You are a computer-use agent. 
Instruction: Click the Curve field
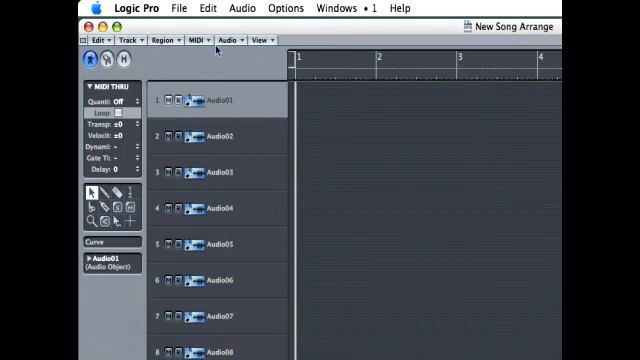pyautogui.click(x=113, y=242)
